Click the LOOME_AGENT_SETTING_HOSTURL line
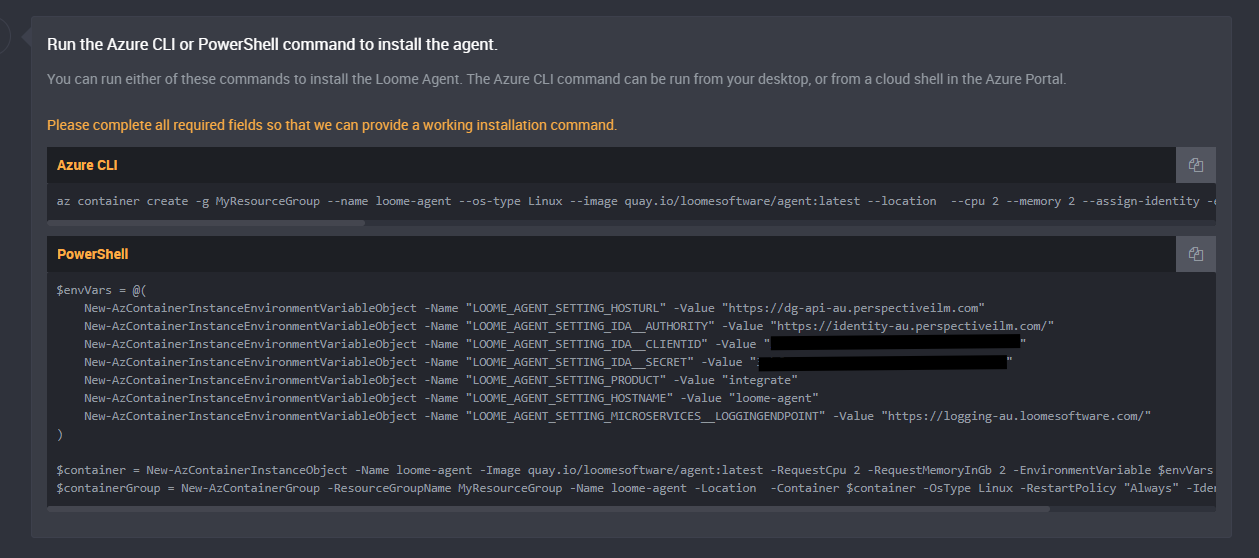Image resolution: width=1259 pixels, height=558 pixels. click(535, 308)
